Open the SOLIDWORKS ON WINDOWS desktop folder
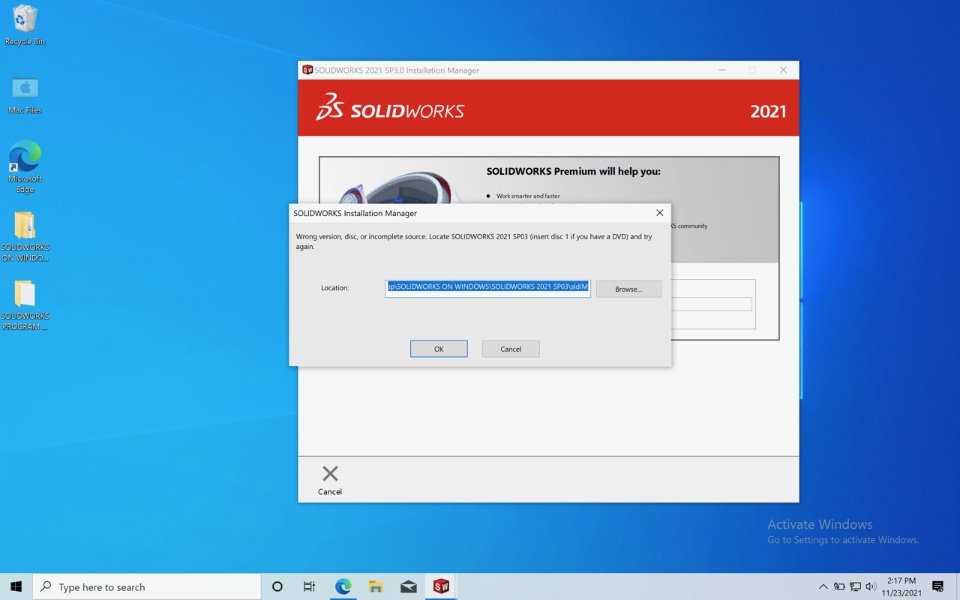The height and width of the screenshot is (600, 960). coord(24,236)
